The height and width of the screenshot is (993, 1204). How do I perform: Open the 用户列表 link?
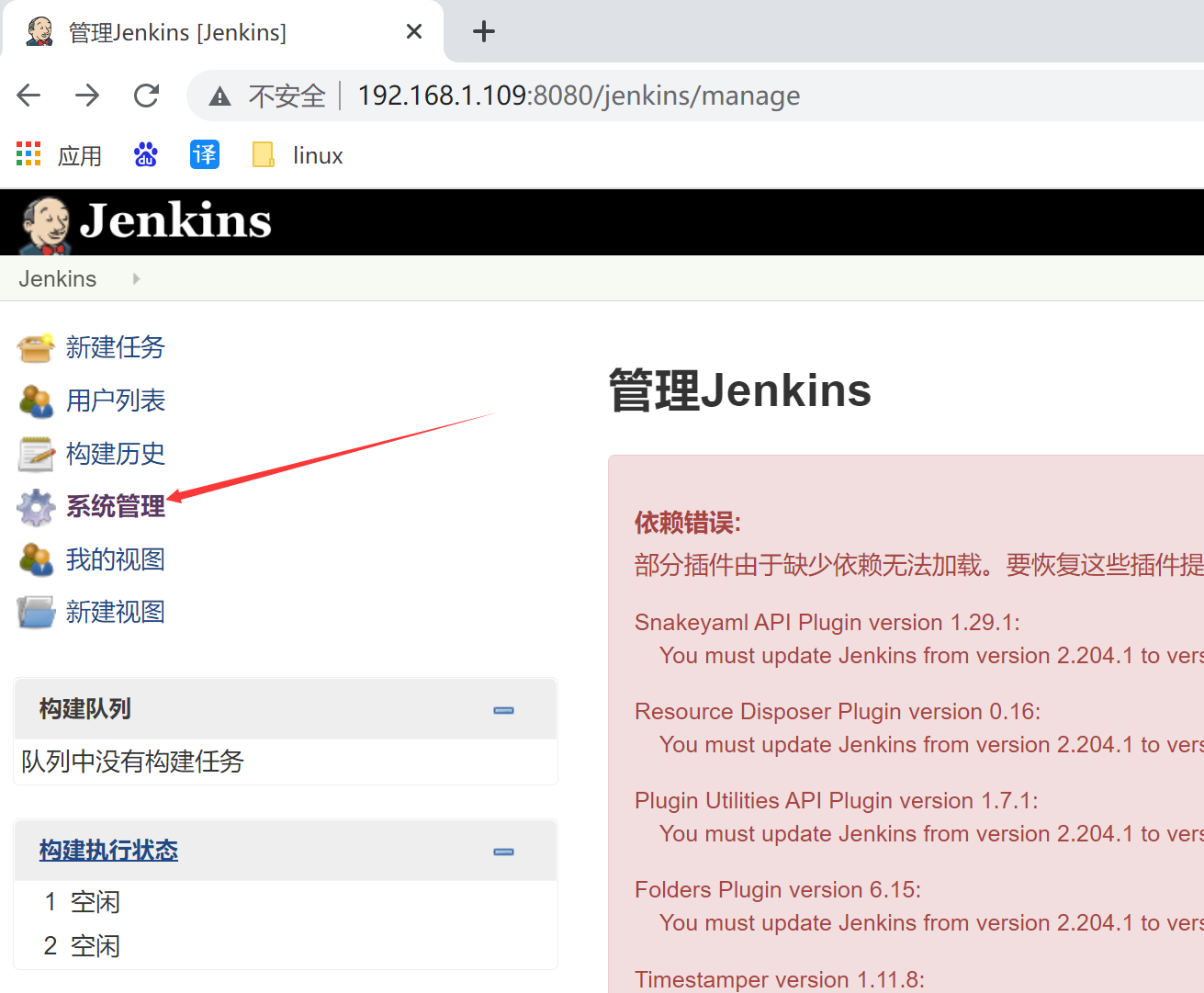coord(116,401)
